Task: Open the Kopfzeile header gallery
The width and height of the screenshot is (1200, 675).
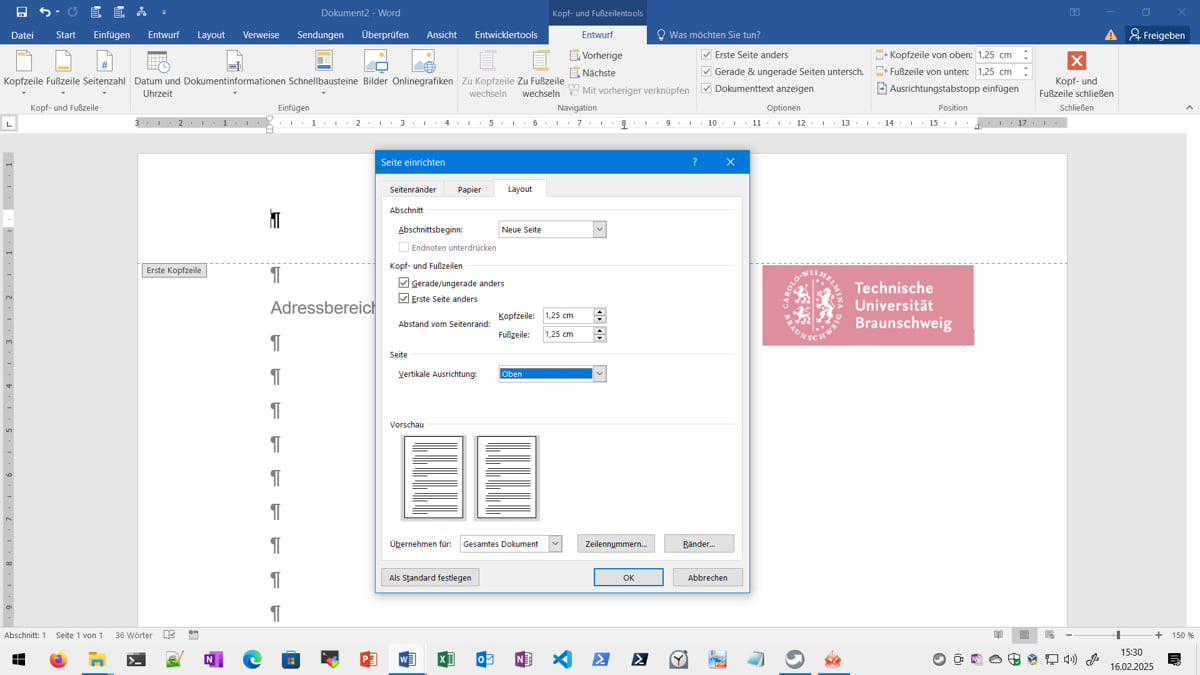Action: coord(24,74)
